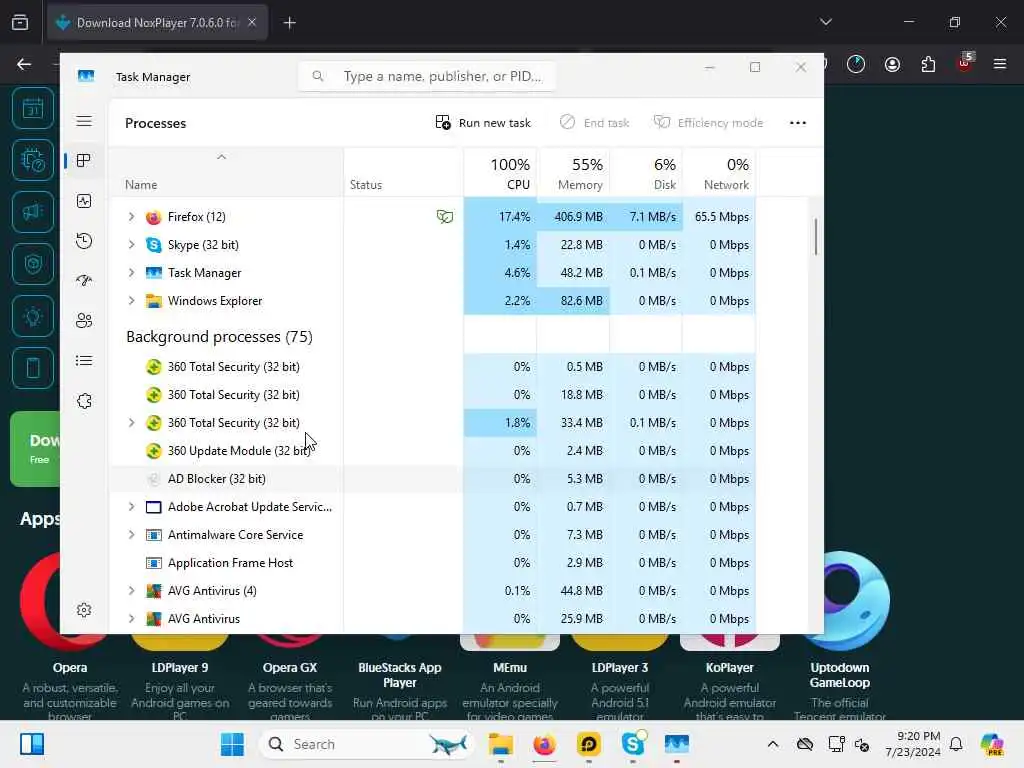Click the Task Manager vertical scrollbar thumb
1024x768 pixels.
(816, 236)
